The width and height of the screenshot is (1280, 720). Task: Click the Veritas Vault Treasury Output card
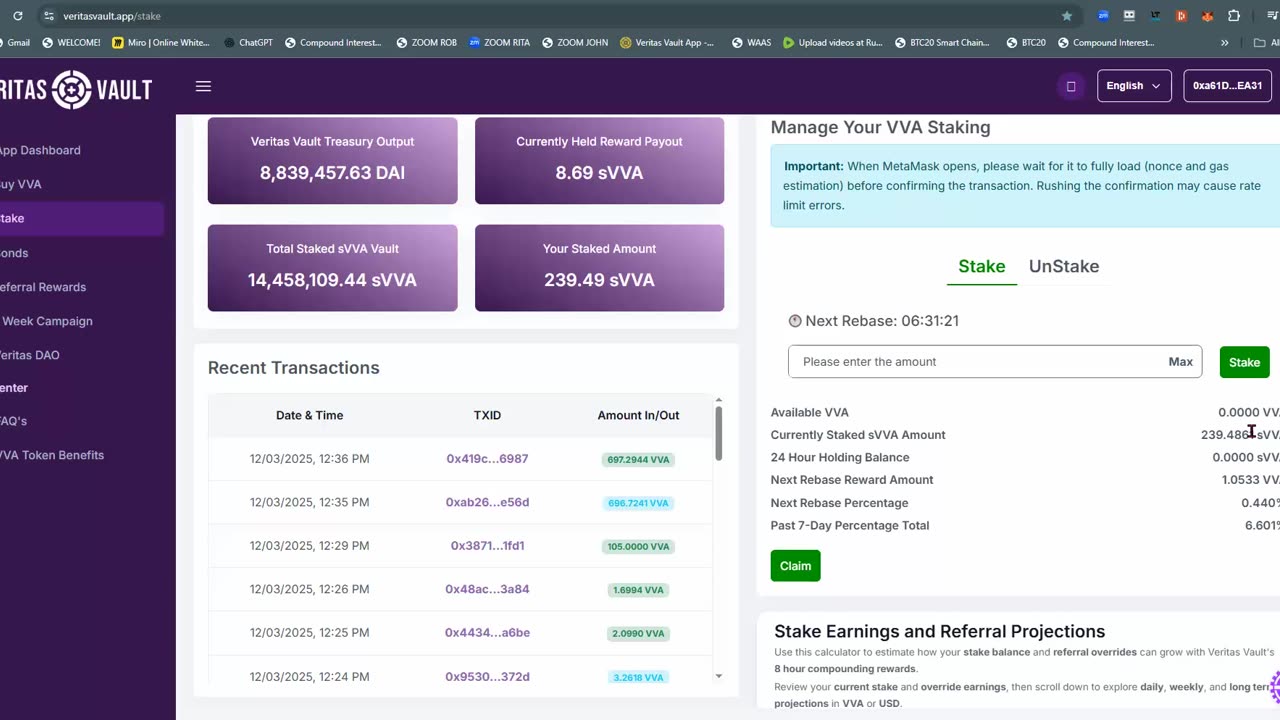[332, 160]
